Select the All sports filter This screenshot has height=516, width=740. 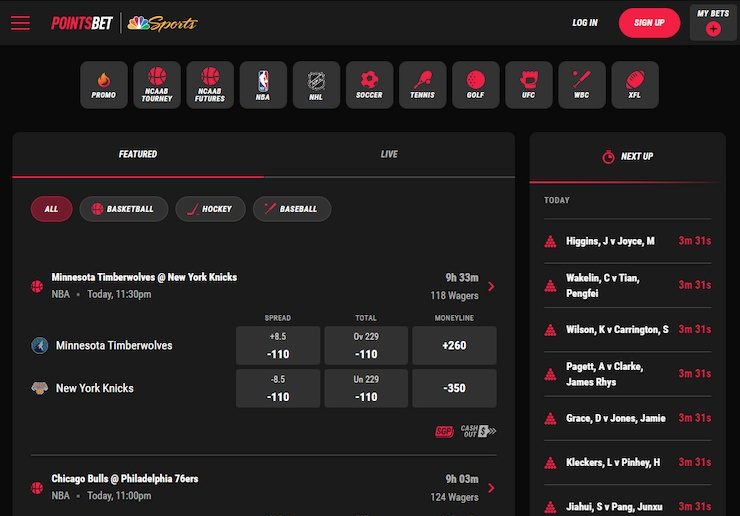click(x=51, y=209)
